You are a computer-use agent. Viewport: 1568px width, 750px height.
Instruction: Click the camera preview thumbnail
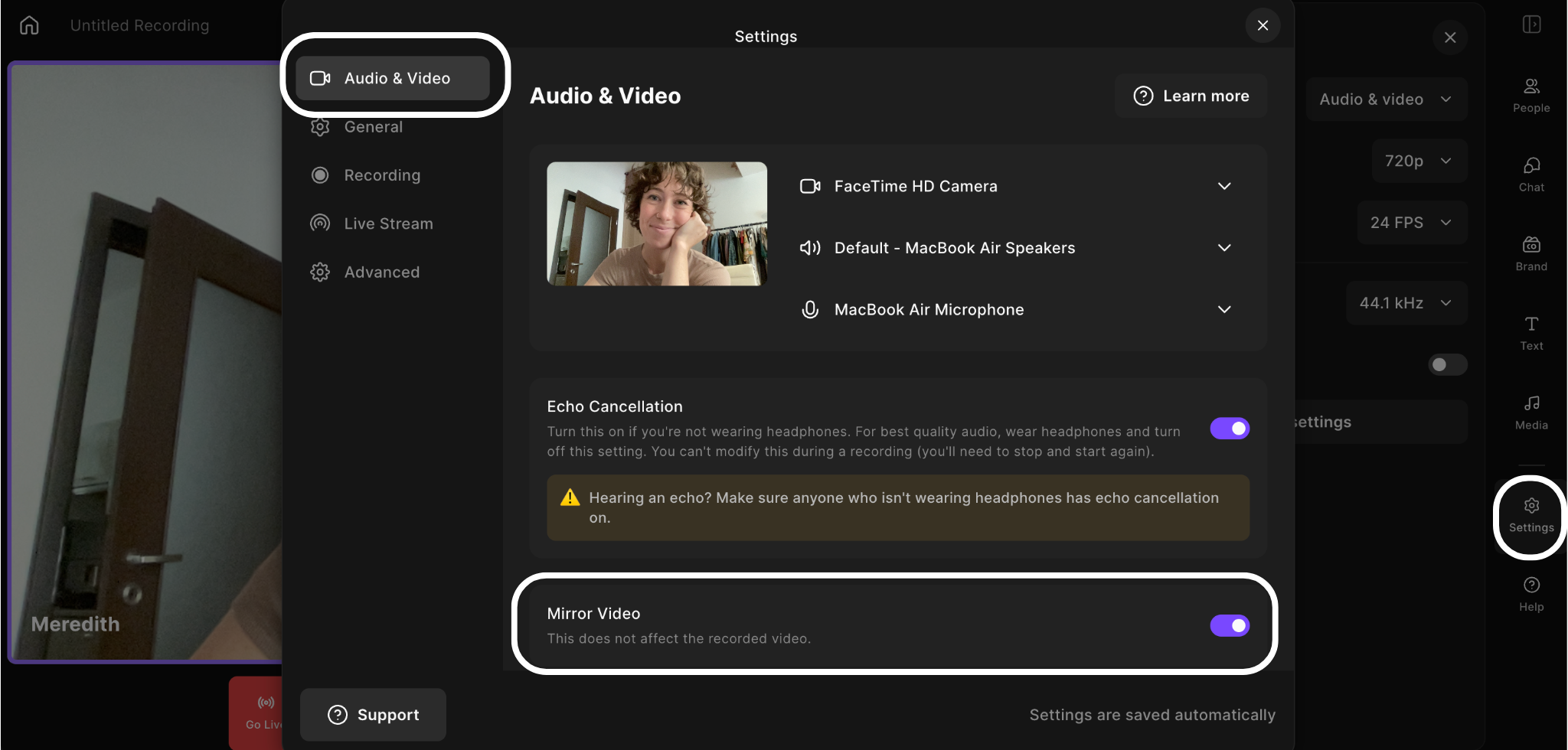657,223
